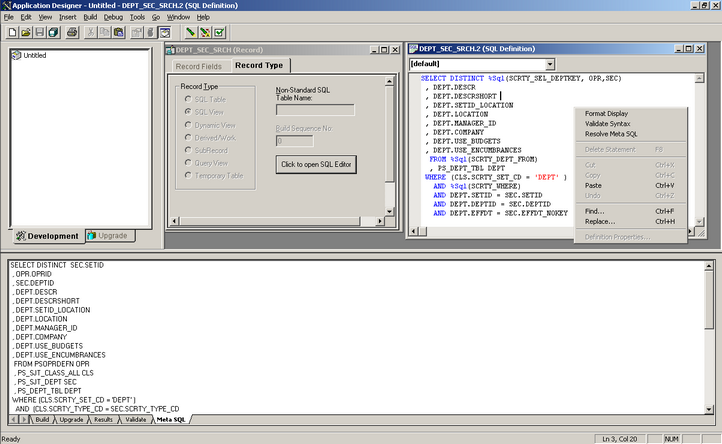The image size is (722, 444).
Task: Click the Project Workspace toggle toolbar icon
Action: (x=151, y=32)
